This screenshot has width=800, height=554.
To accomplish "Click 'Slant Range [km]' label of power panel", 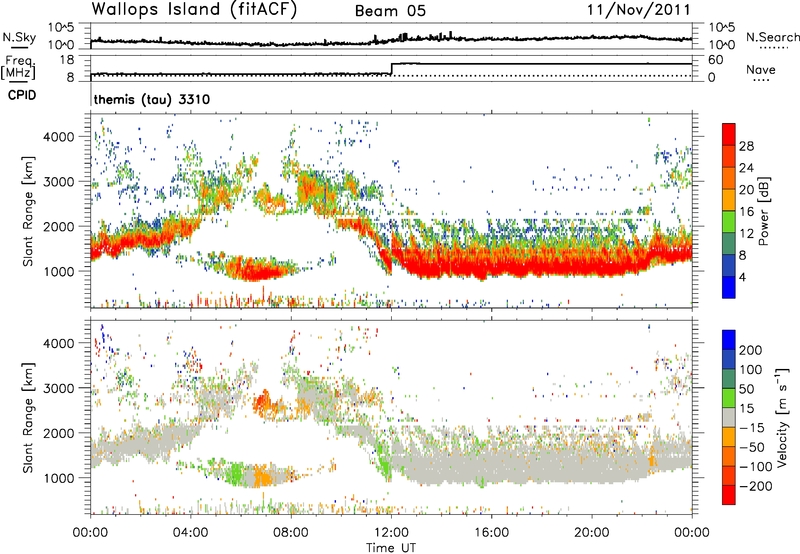I will coord(28,211).
